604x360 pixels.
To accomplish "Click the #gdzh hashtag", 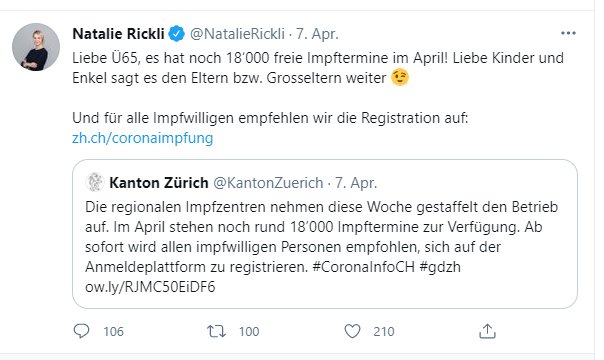I will coord(440,267).
